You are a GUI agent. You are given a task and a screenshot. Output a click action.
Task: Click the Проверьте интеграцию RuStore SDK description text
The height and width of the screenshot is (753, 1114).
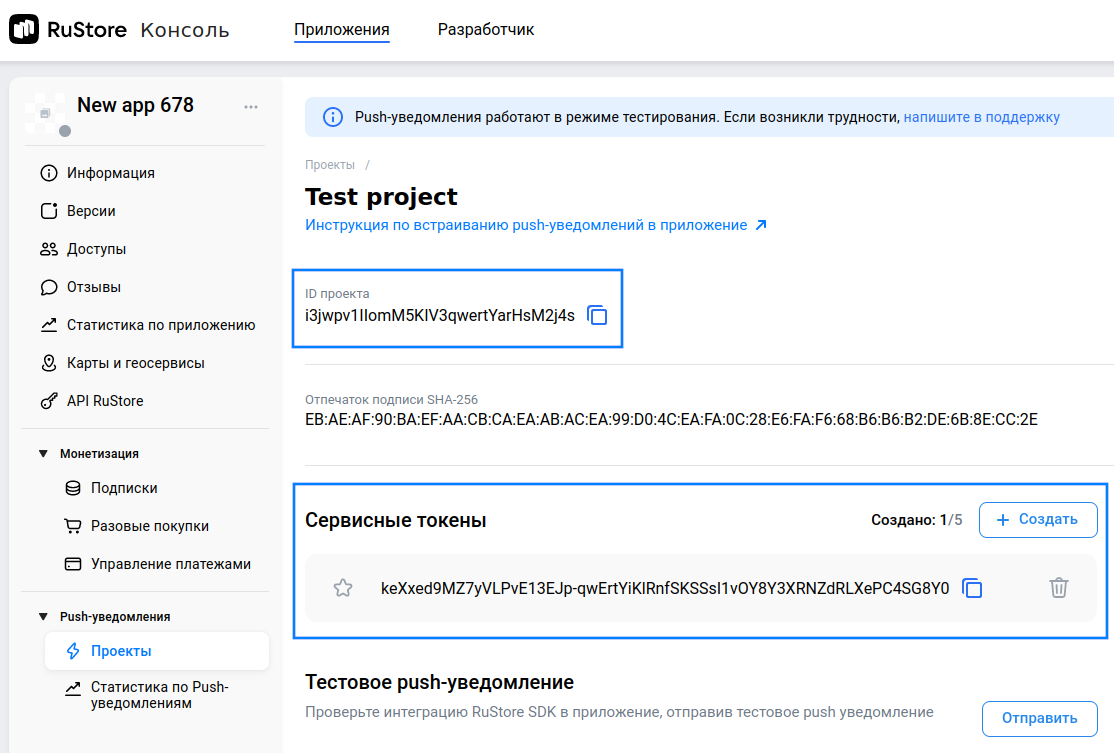coord(620,713)
